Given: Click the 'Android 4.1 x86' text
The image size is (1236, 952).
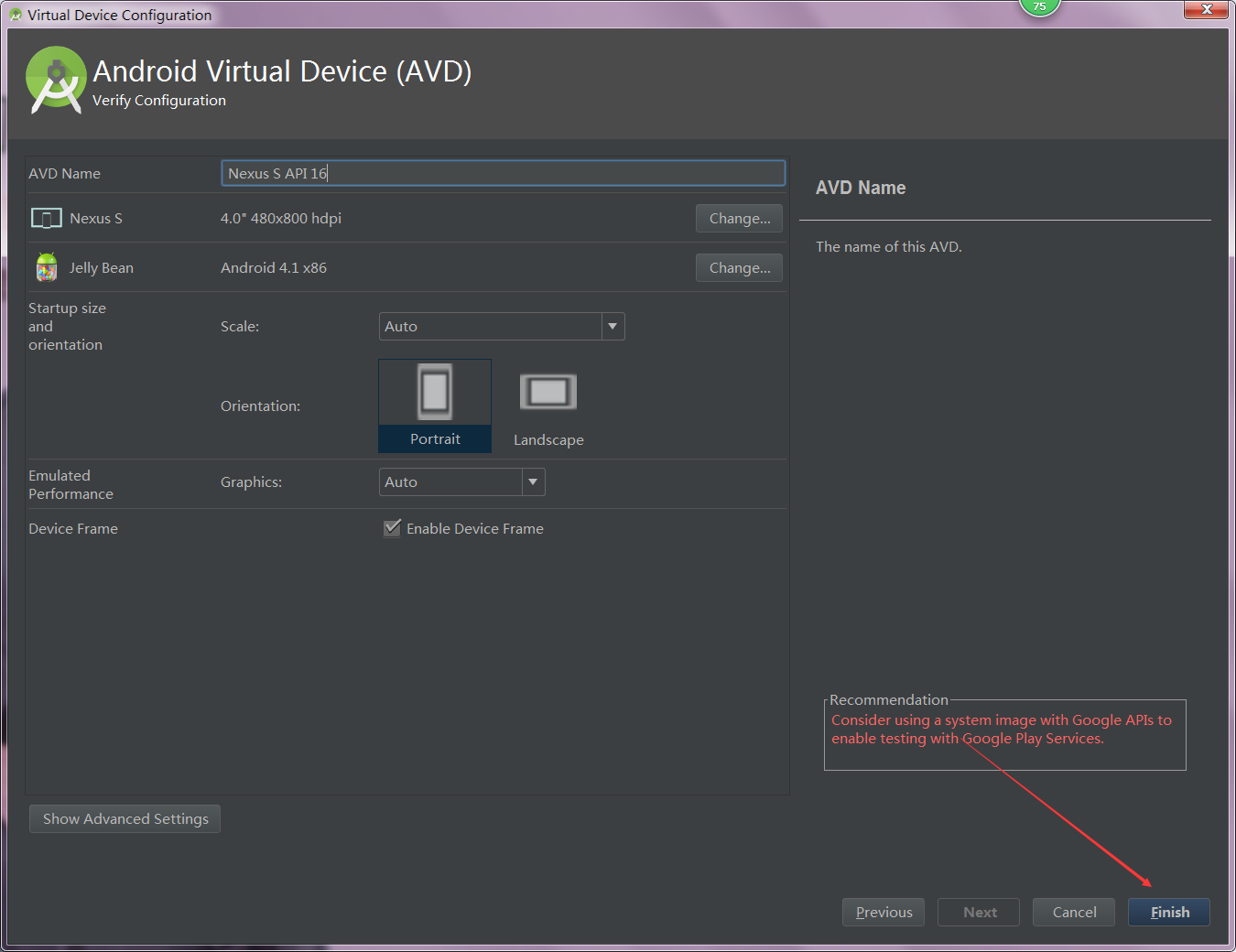Looking at the screenshot, I should click(274, 267).
